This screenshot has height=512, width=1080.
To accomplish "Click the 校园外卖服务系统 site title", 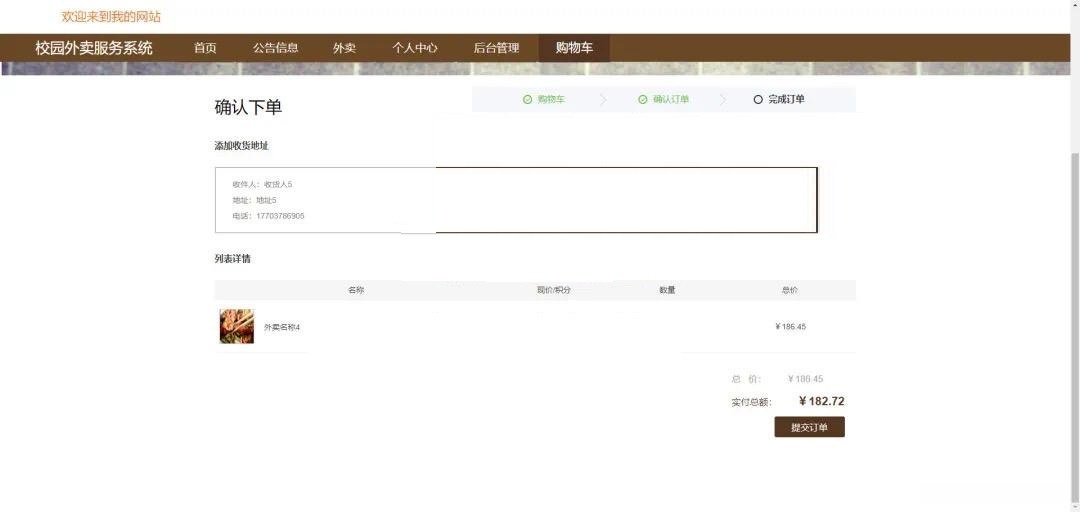I will click(94, 48).
